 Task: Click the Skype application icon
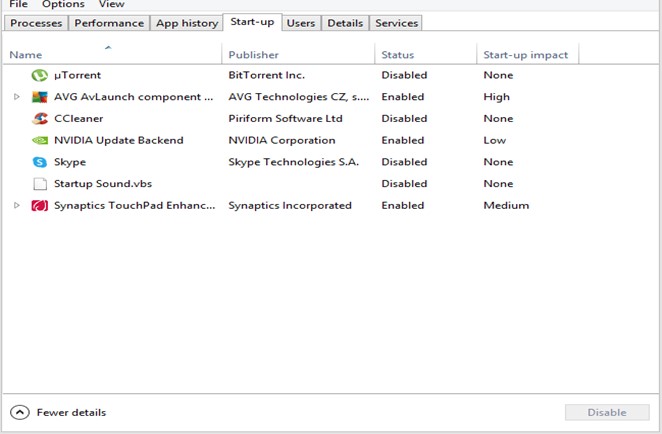[40, 162]
